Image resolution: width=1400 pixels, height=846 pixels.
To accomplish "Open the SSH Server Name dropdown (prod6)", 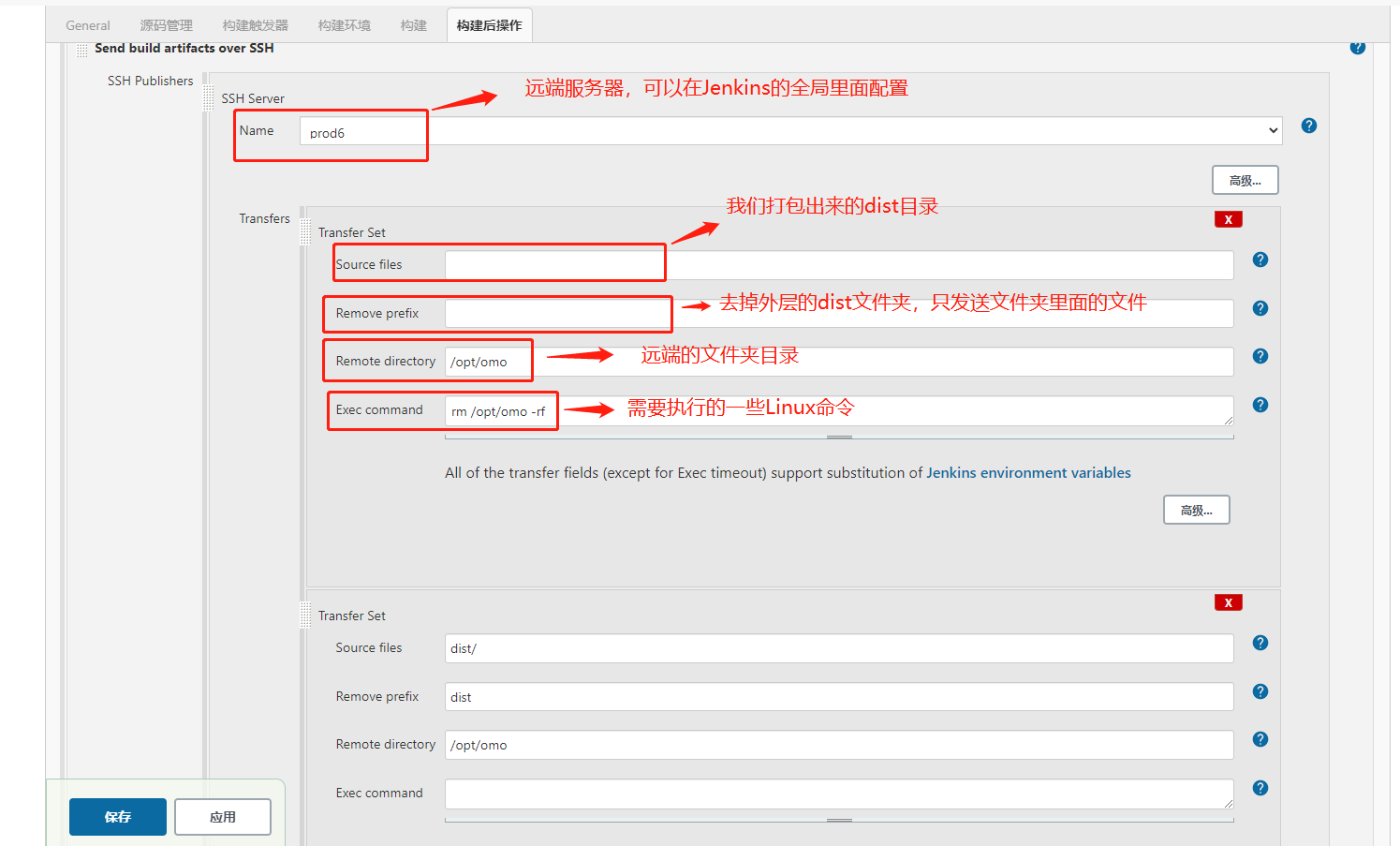I will [790, 131].
